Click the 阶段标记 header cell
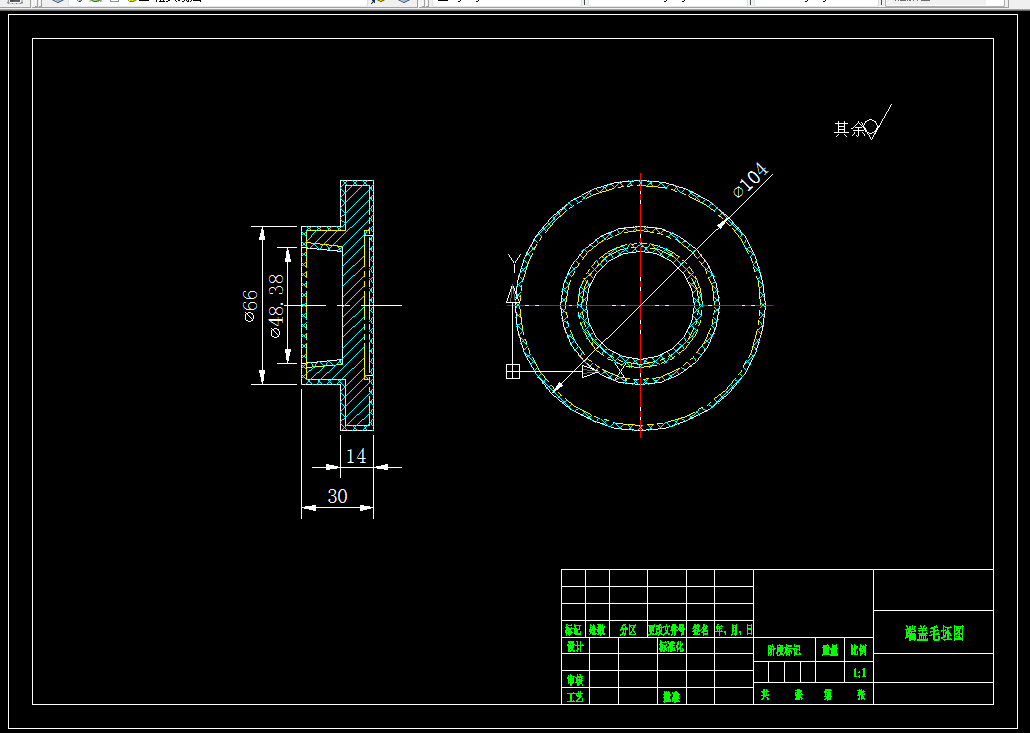1030x733 pixels. click(x=784, y=650)
